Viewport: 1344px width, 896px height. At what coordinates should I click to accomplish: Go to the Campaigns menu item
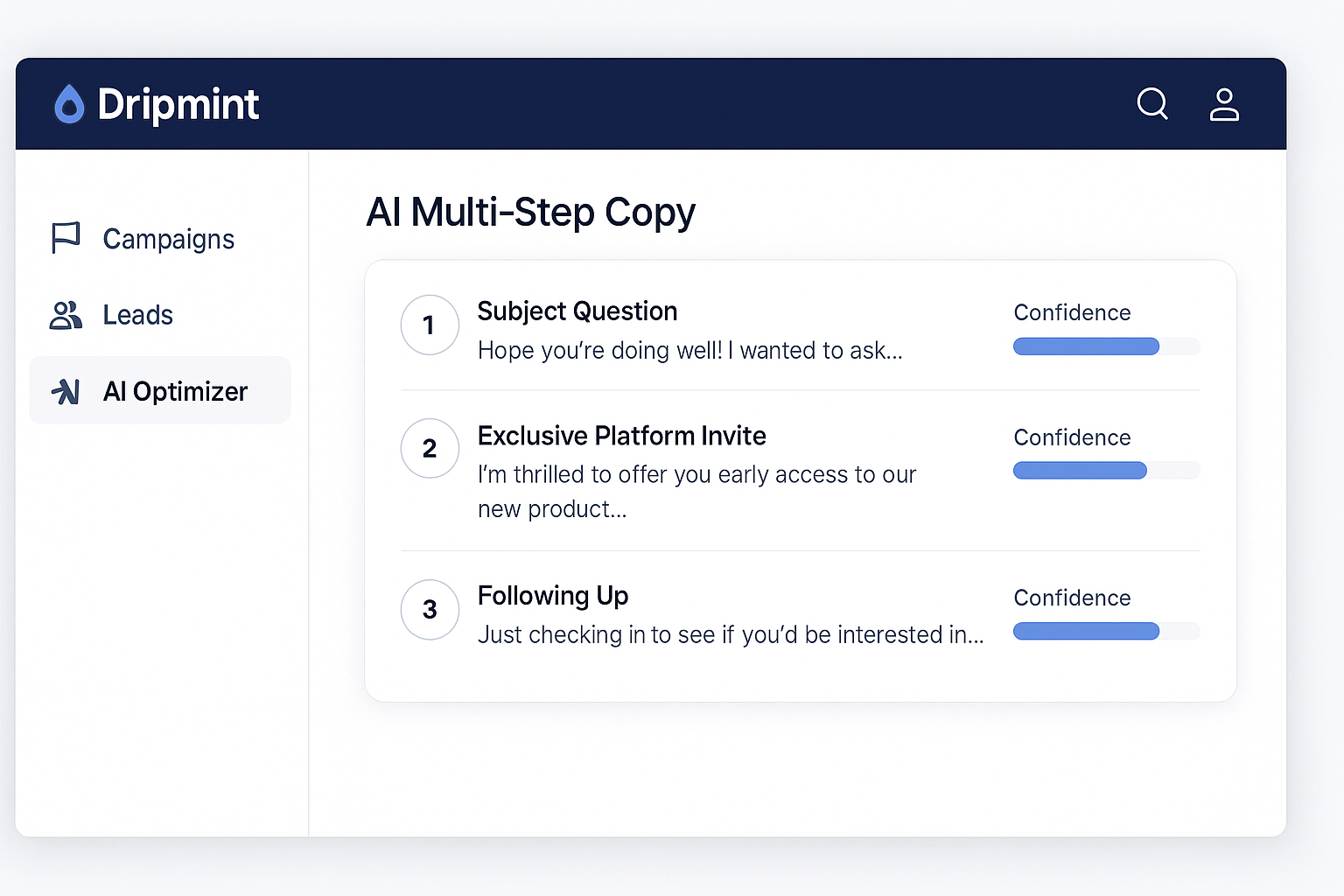tap(168, 239)
